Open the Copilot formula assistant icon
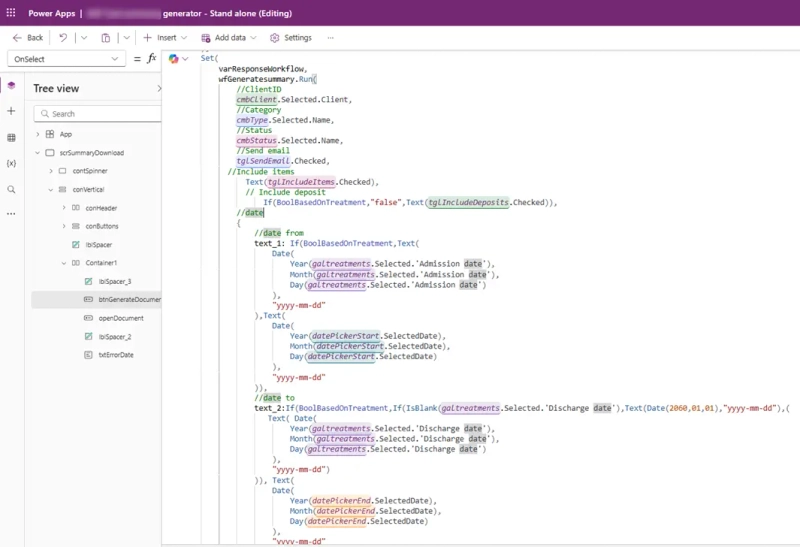This screenshot has height=547, width=800. point(173,59)
